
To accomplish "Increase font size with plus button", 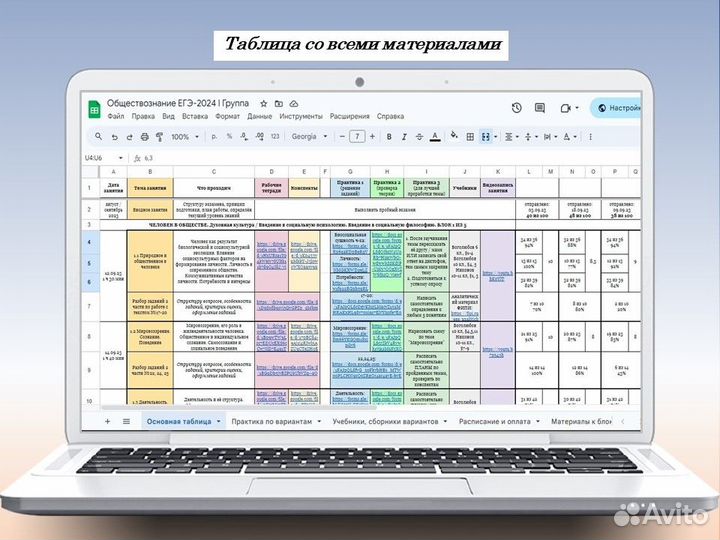I will click(x=372, y=136).
